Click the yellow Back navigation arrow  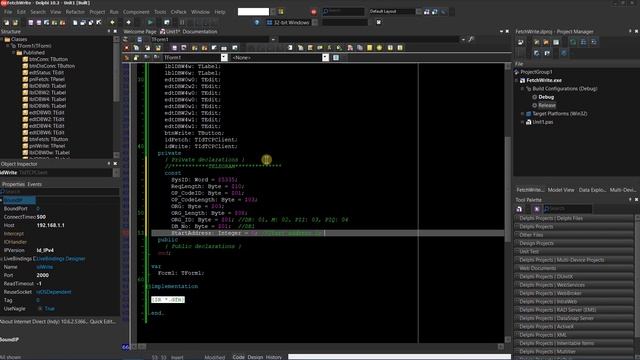pos(113,22)
